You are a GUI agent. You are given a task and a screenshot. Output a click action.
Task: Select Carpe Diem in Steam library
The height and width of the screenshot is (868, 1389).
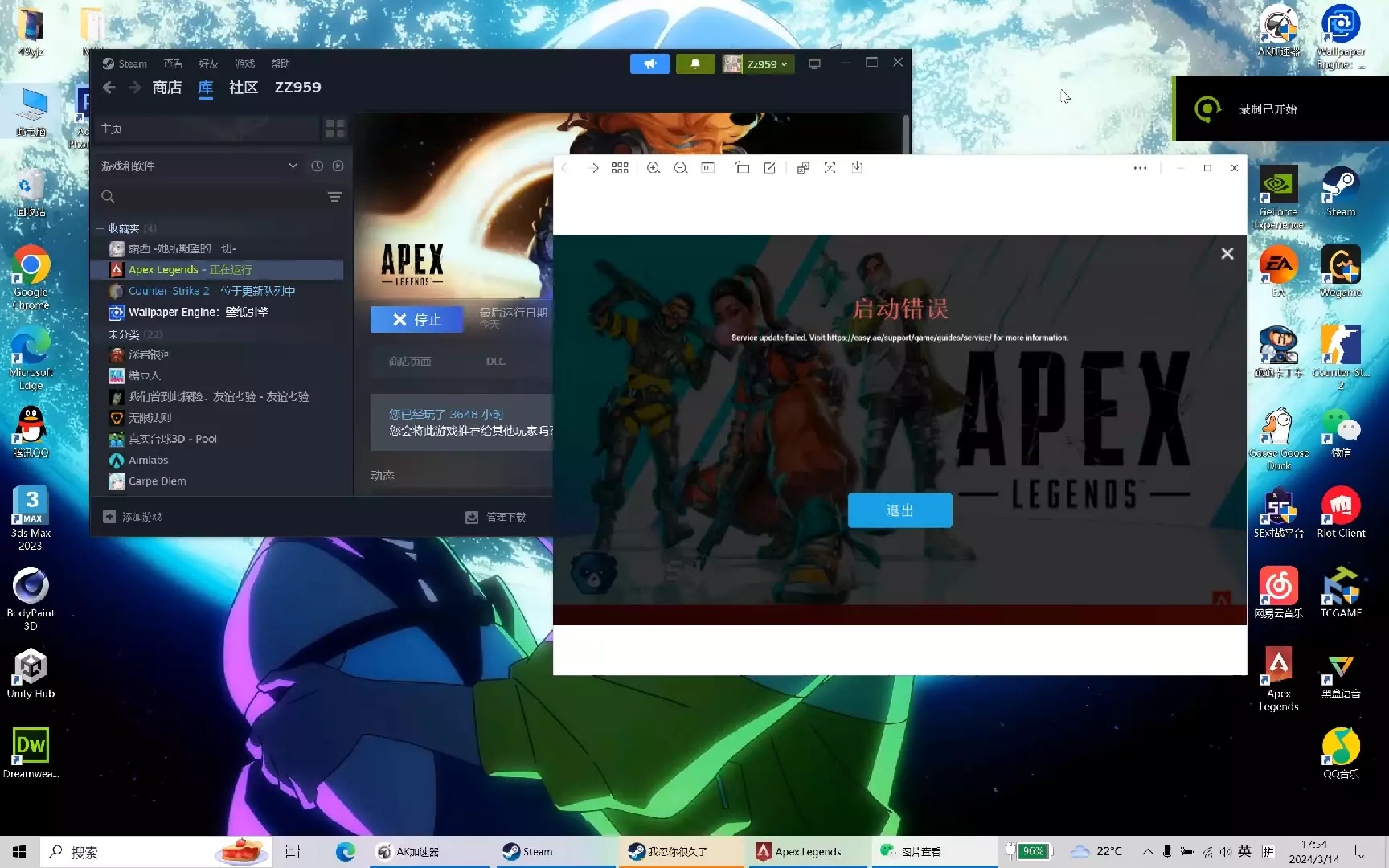(219, 481)
